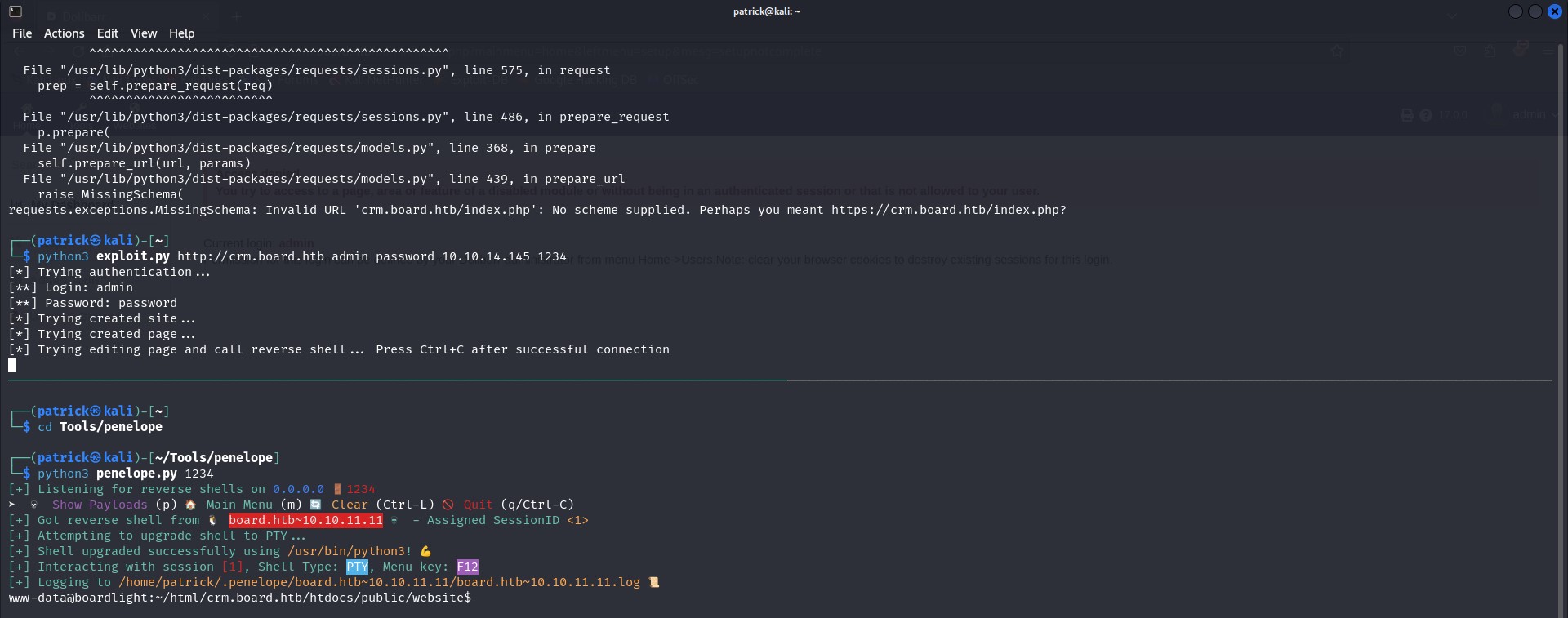Click the 'Trying authentication...' line
Image resolution: width=1568 pixels, height=618 pixels.
coord(109,272)
